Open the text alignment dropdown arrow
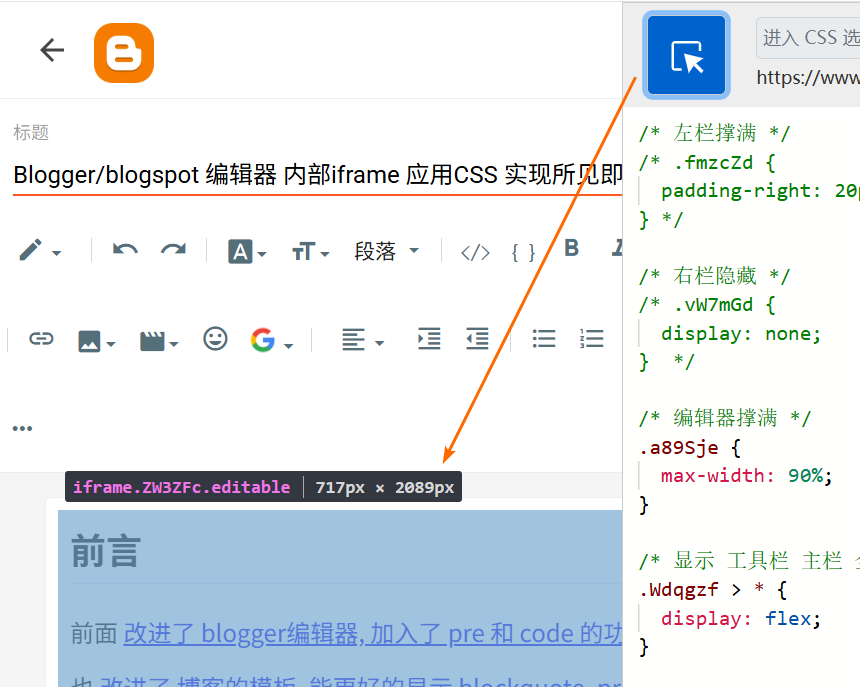Screen dimensions: 860x687 [380, 343]
